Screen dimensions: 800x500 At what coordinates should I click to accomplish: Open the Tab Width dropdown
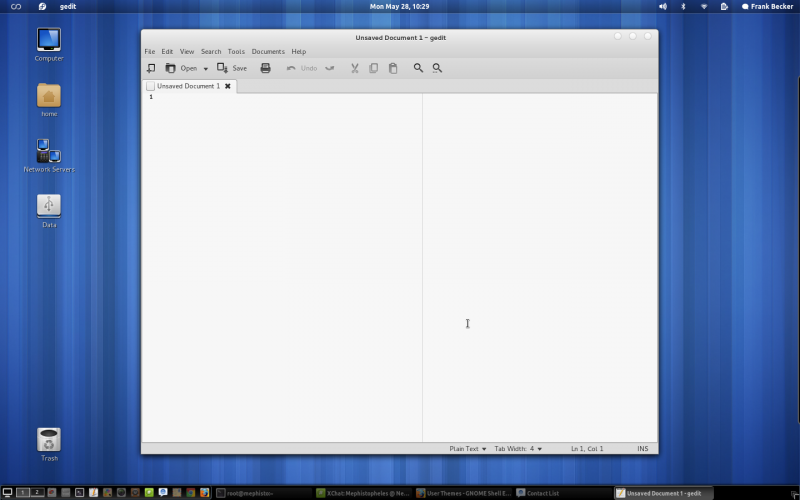pos(518,448)
